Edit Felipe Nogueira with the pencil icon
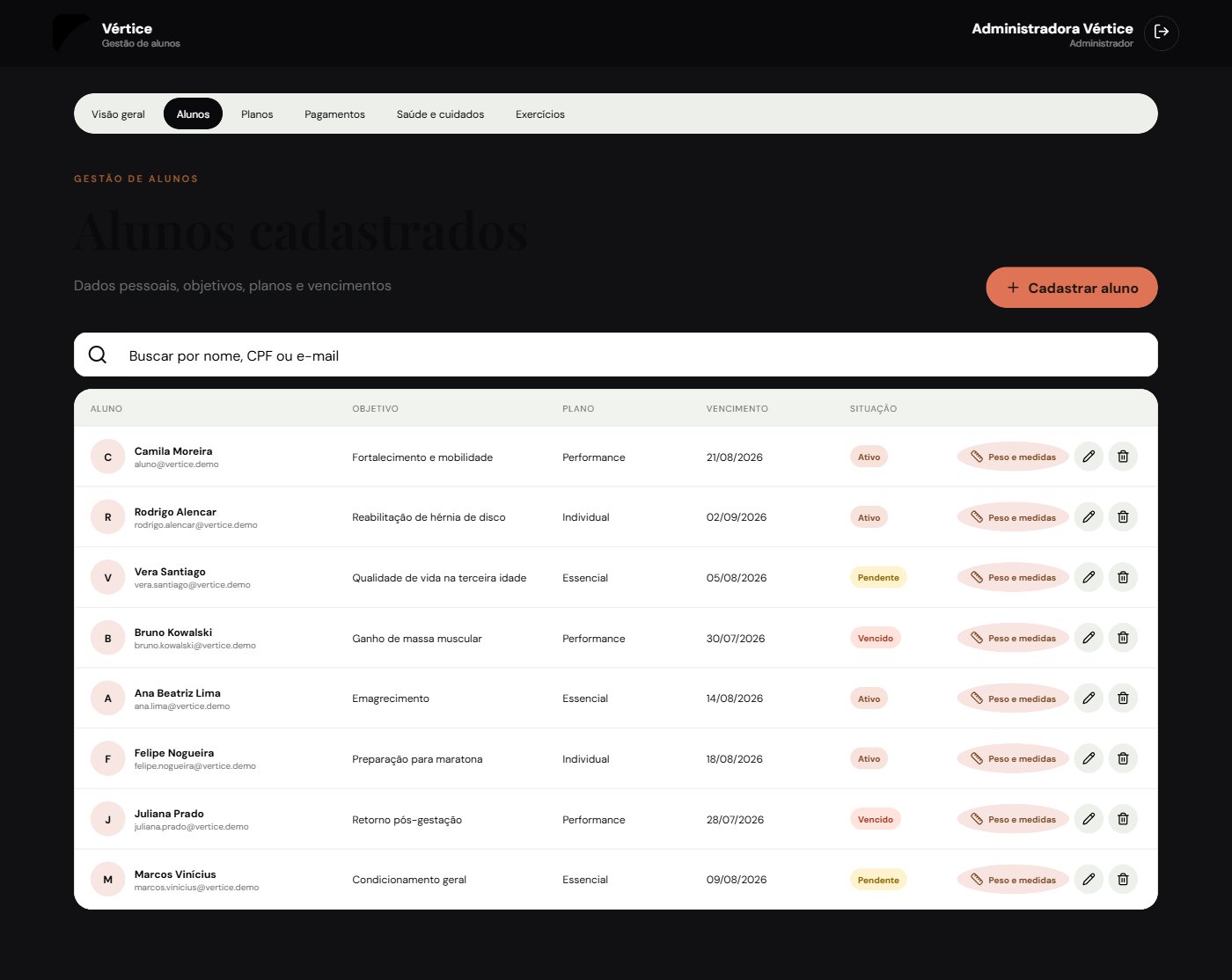The height and width of the screenshot is (980, 1232). (x=1089, y=758)
